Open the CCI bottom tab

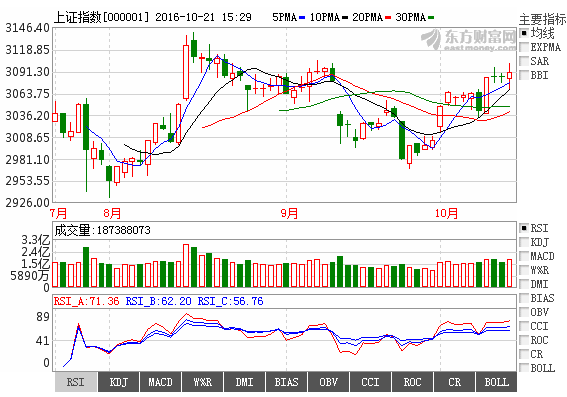[x=370, y=382]
